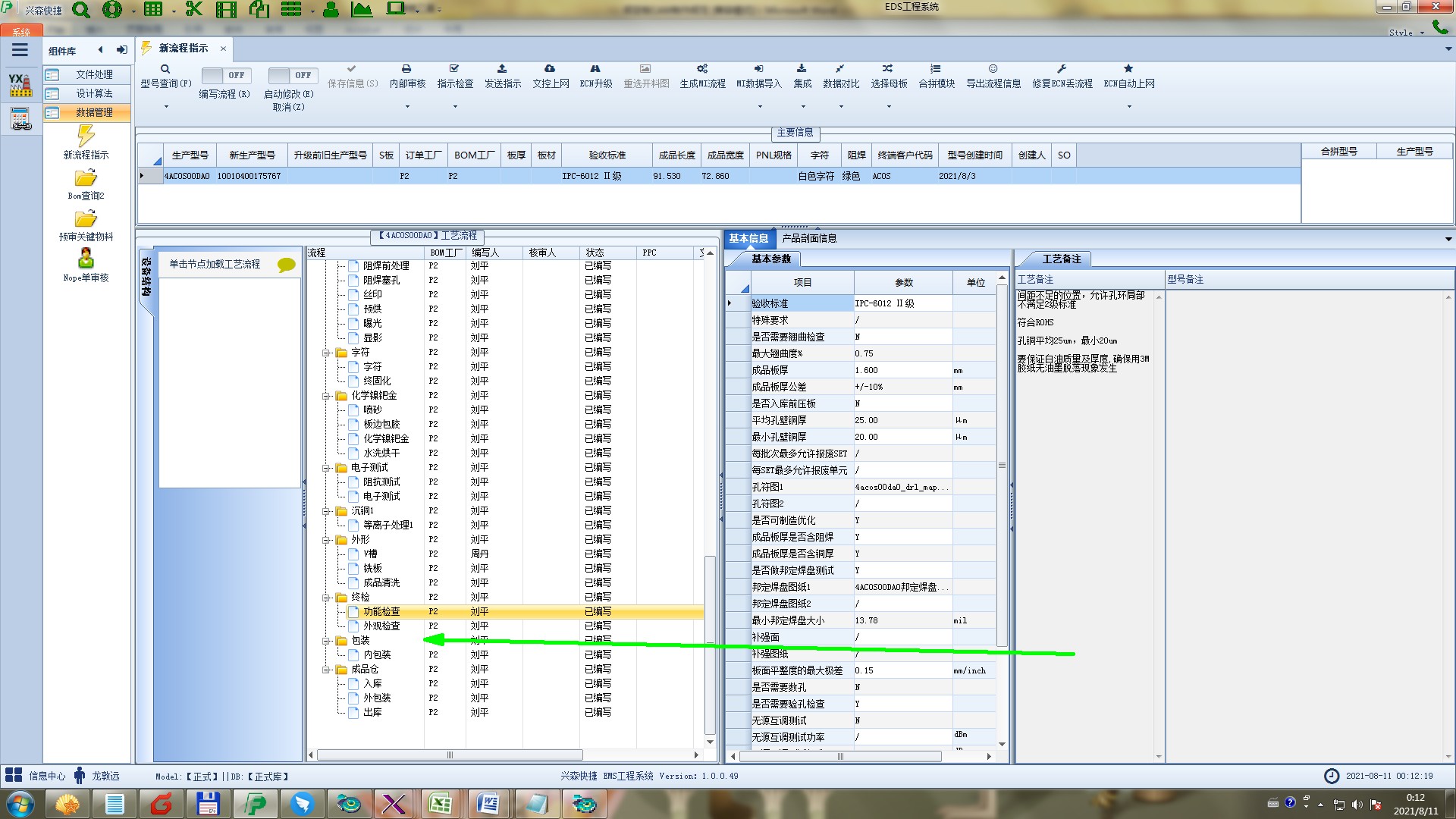
Task: Click the 内部审核 print icon
Action: coord(406,69)
